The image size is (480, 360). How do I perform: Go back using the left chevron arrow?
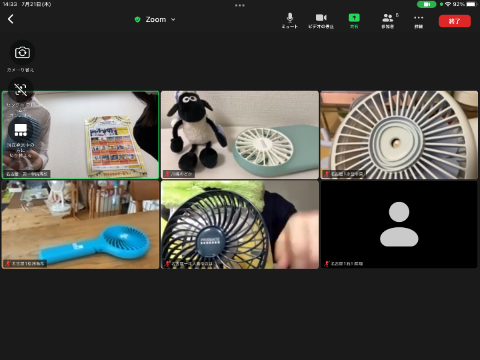pos(11,19)
